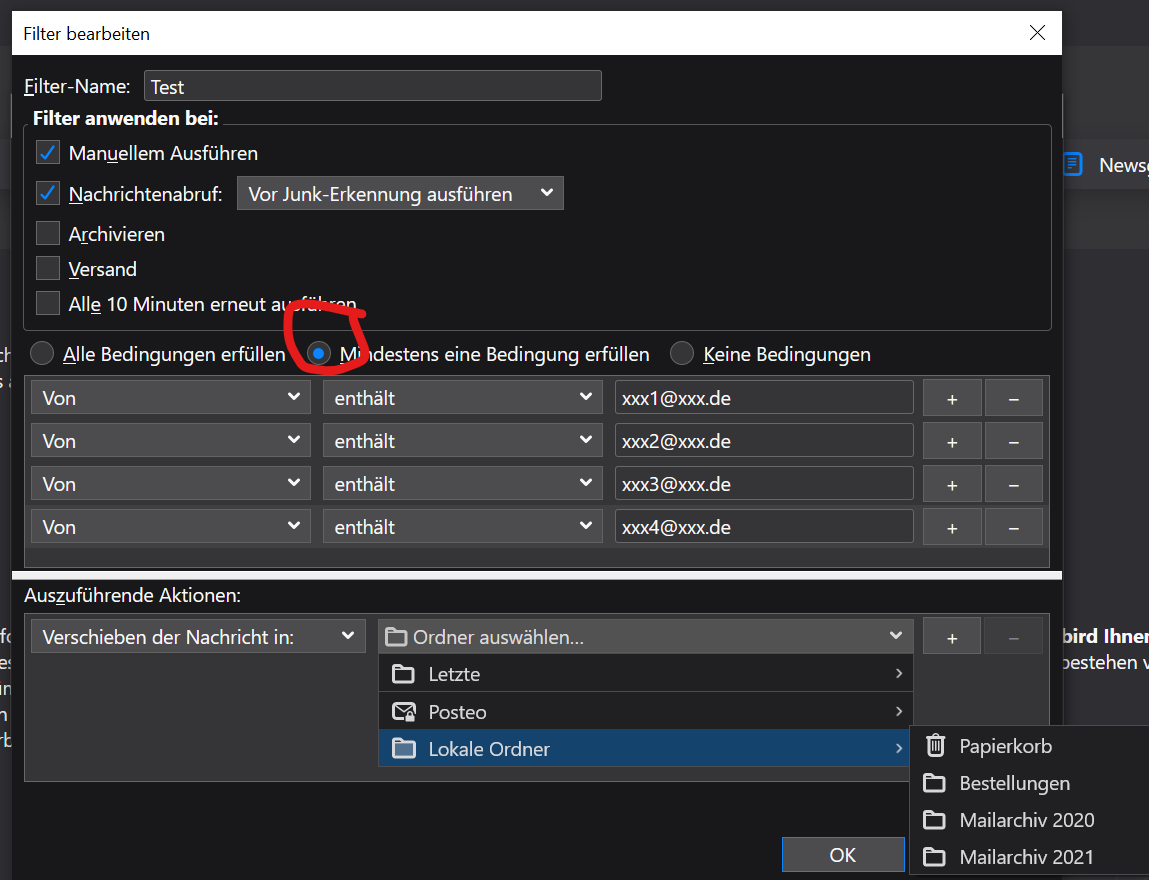Viewport: 1149px width, 880px height.
Task: Open the Vor Junk-Erkennung ausführen dropdown
Action: click(x=400, y=194)
